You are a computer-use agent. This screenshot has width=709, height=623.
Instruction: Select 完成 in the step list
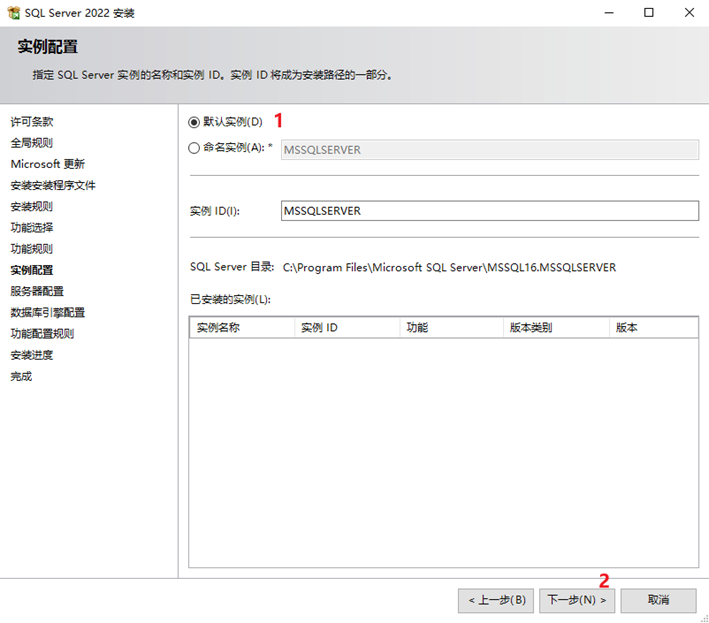(x=21, y=376)
